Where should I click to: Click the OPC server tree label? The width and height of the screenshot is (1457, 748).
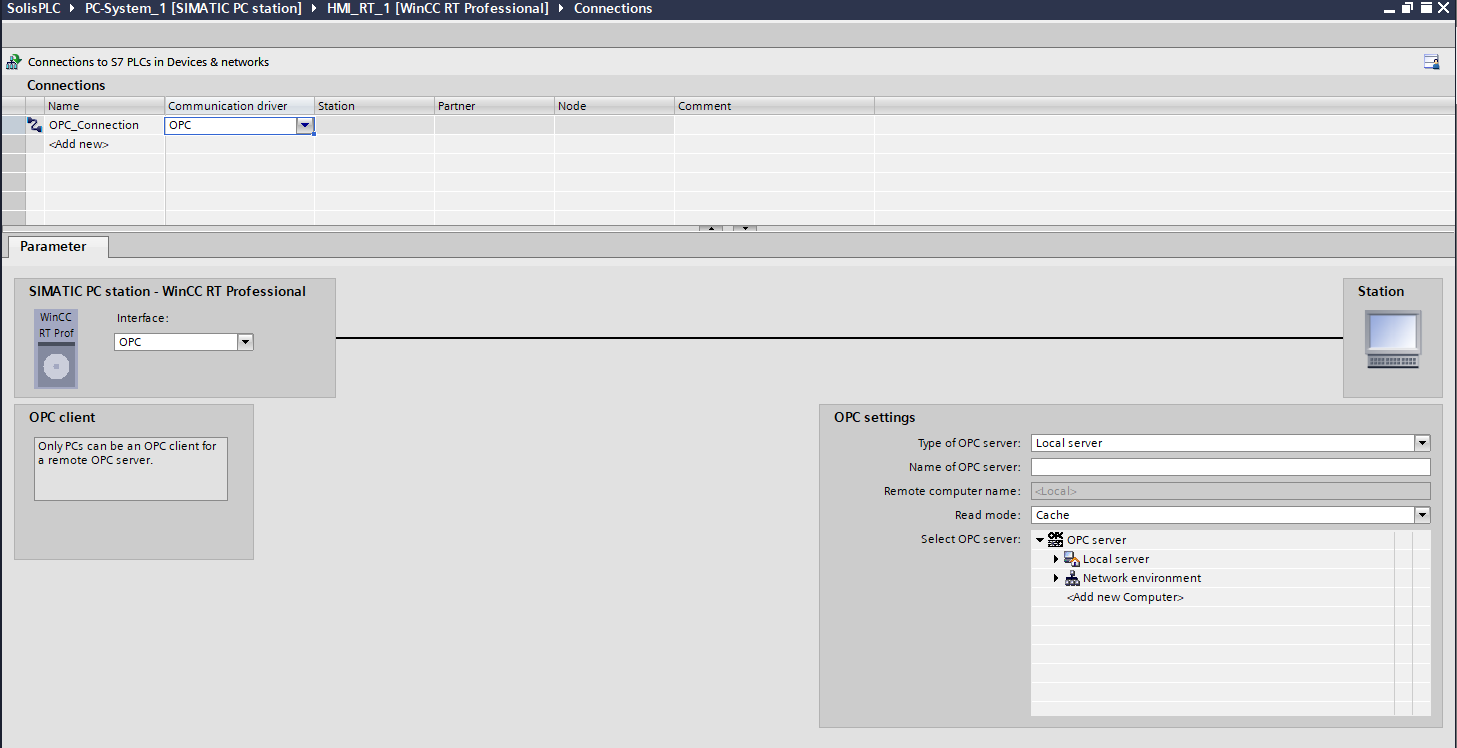1096,540
